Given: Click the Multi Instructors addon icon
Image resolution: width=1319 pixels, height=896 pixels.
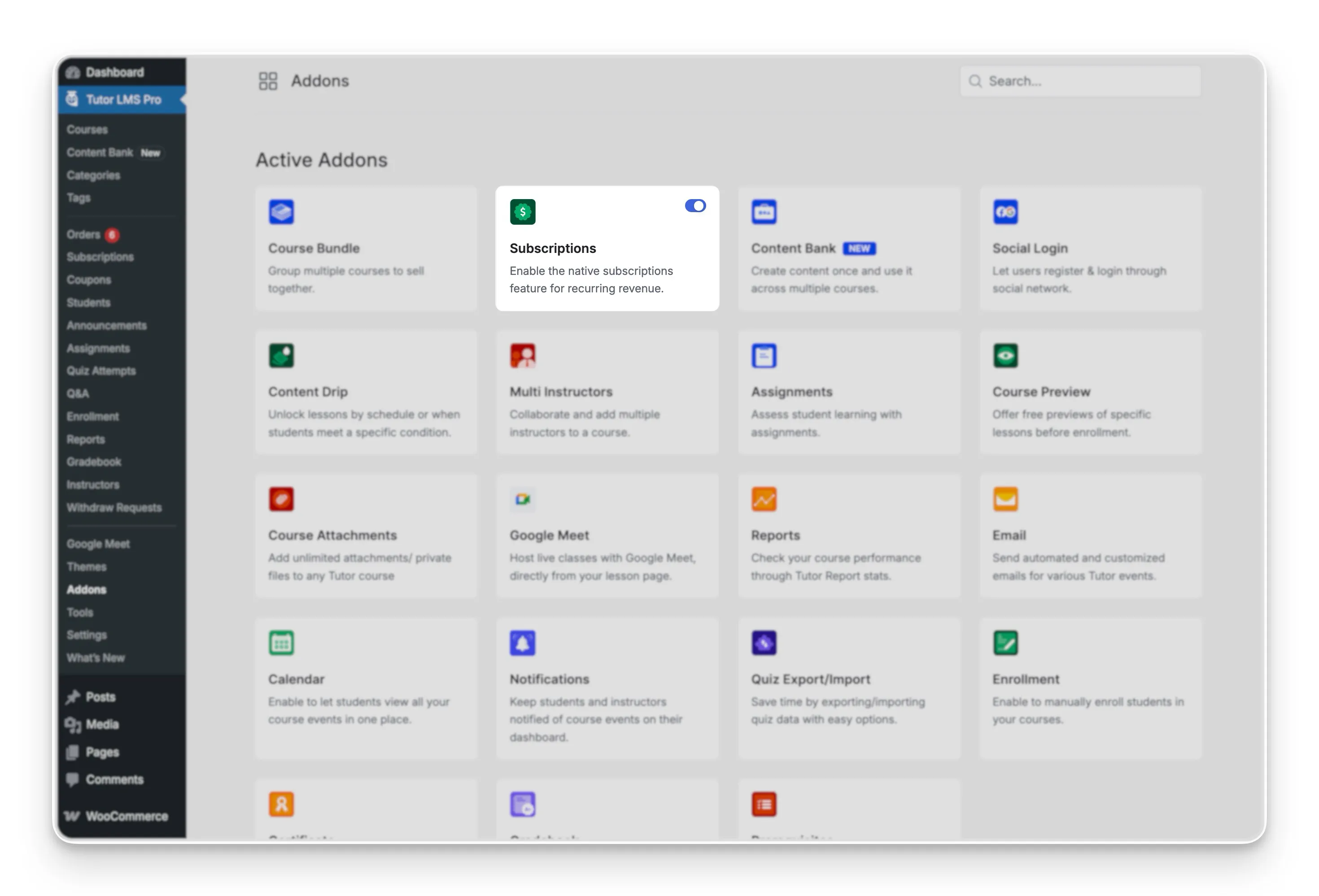Looking at the screenshot, I should pyautogui.click(x=523, y=355).
